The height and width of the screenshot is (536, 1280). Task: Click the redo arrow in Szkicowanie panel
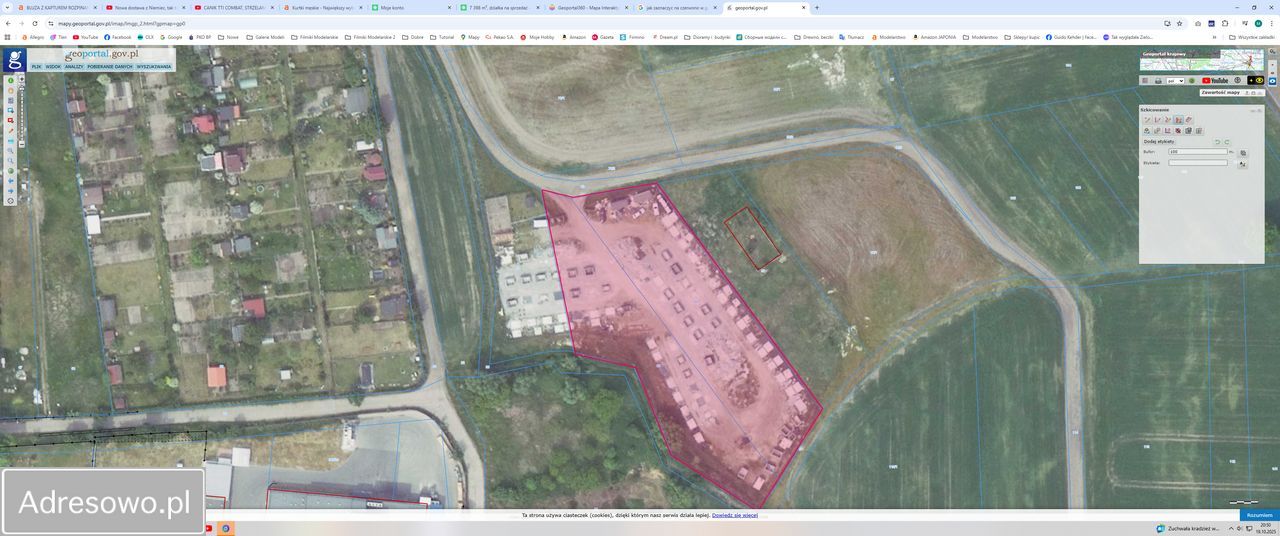(1227, 142)
